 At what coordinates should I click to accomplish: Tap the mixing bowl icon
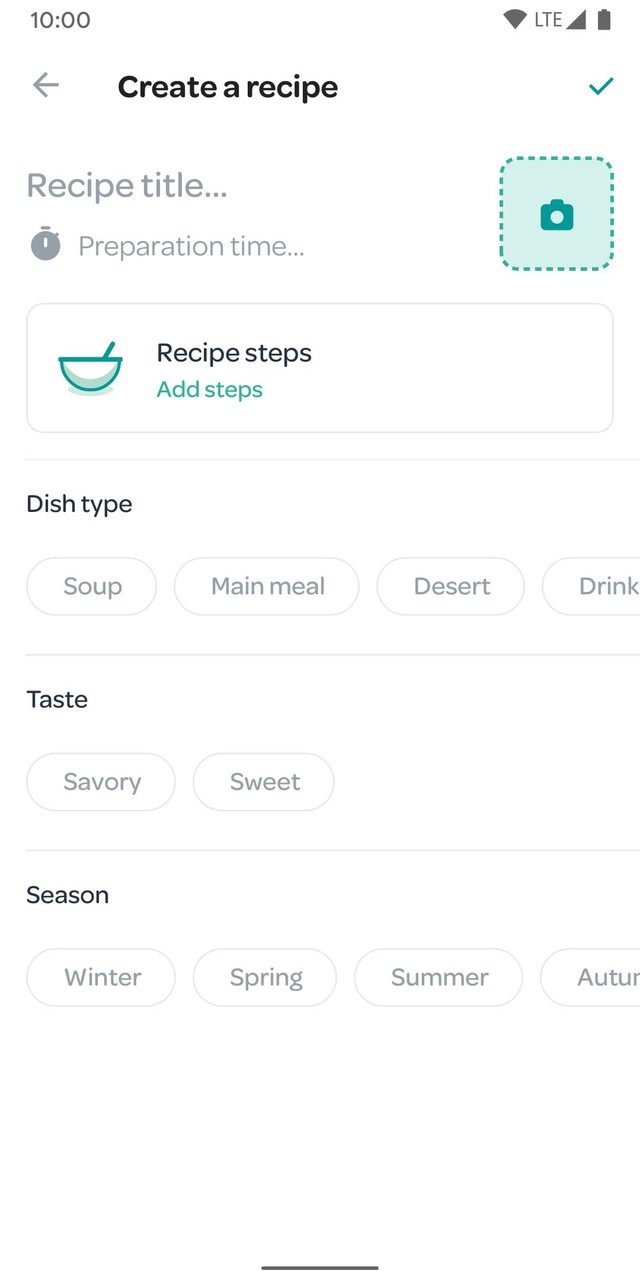pos(90,368)
